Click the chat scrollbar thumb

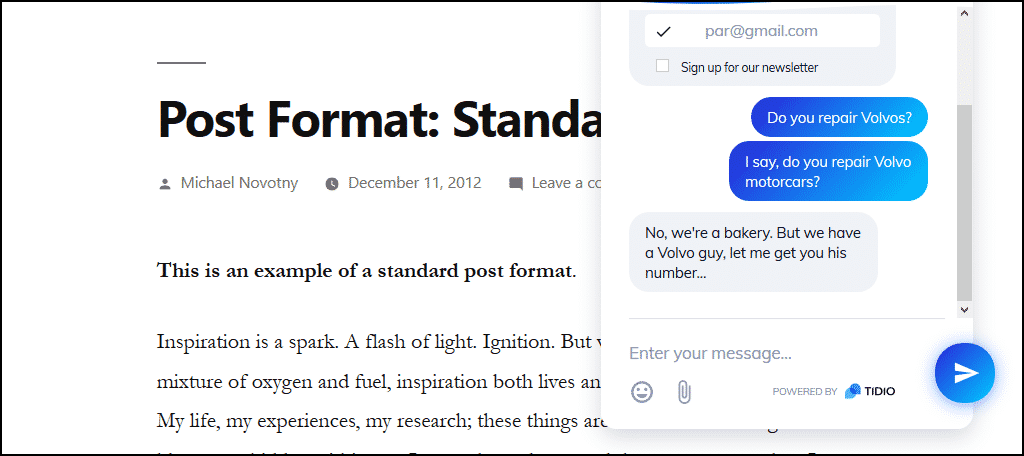tap(965, 203)
